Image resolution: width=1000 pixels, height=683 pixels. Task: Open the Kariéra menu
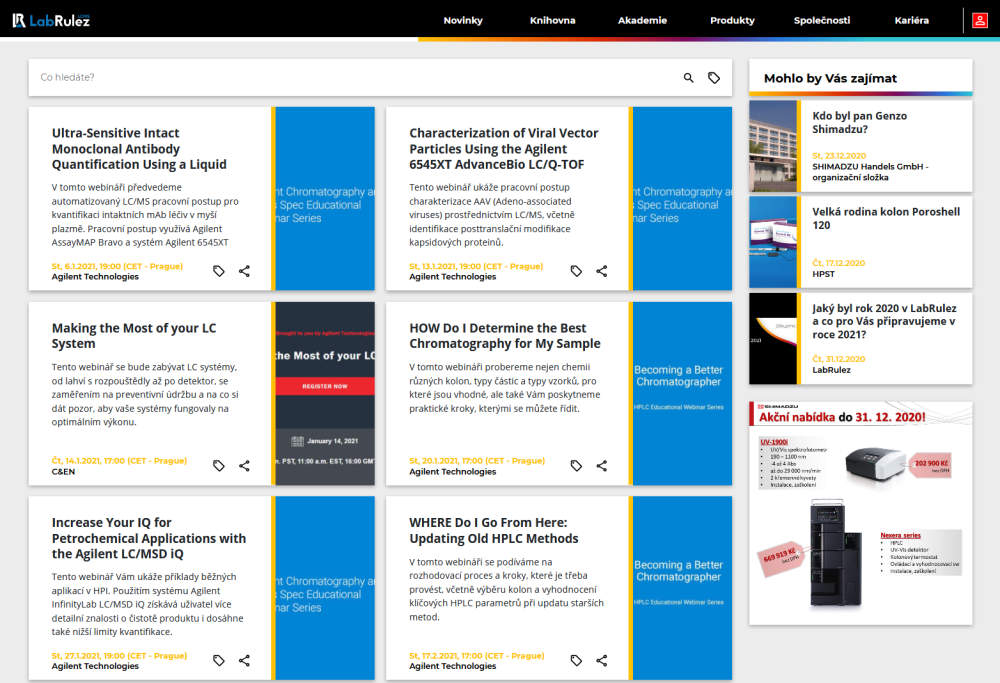[911, 20]
